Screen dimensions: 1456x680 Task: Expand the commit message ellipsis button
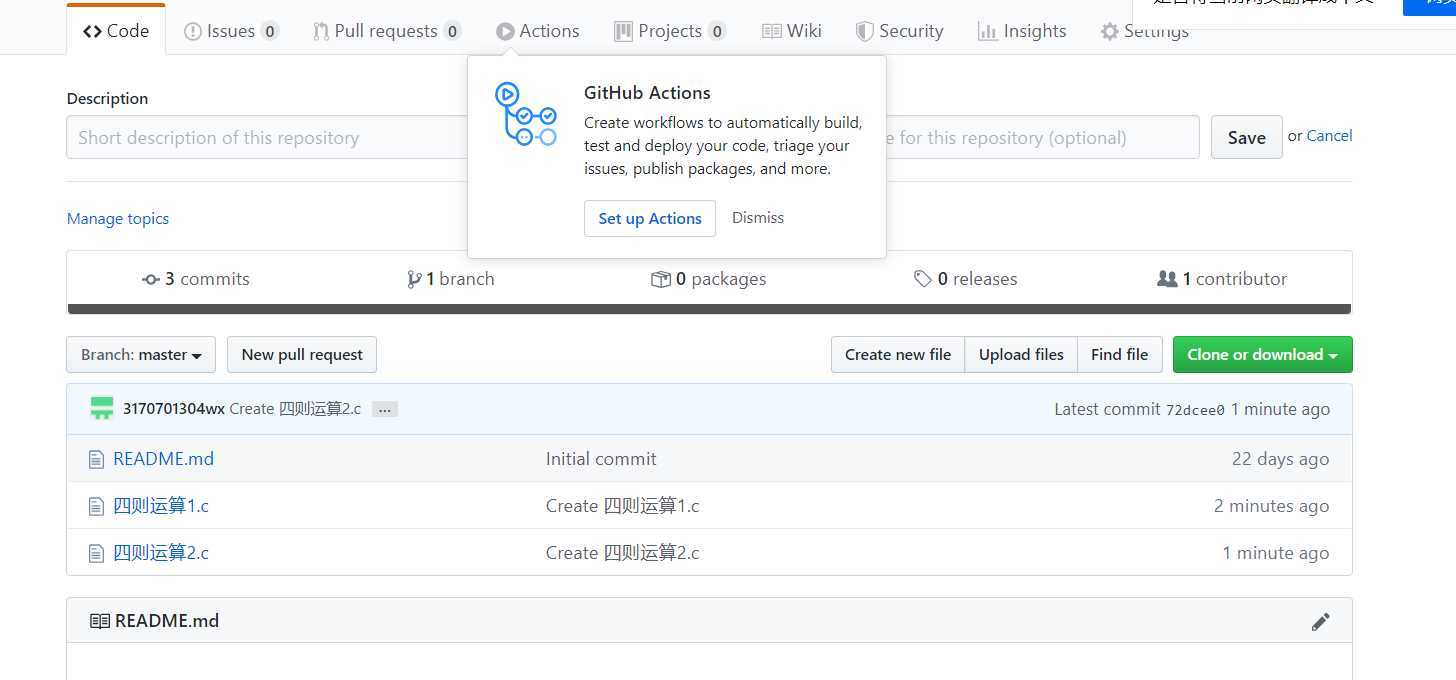(385, 409)
